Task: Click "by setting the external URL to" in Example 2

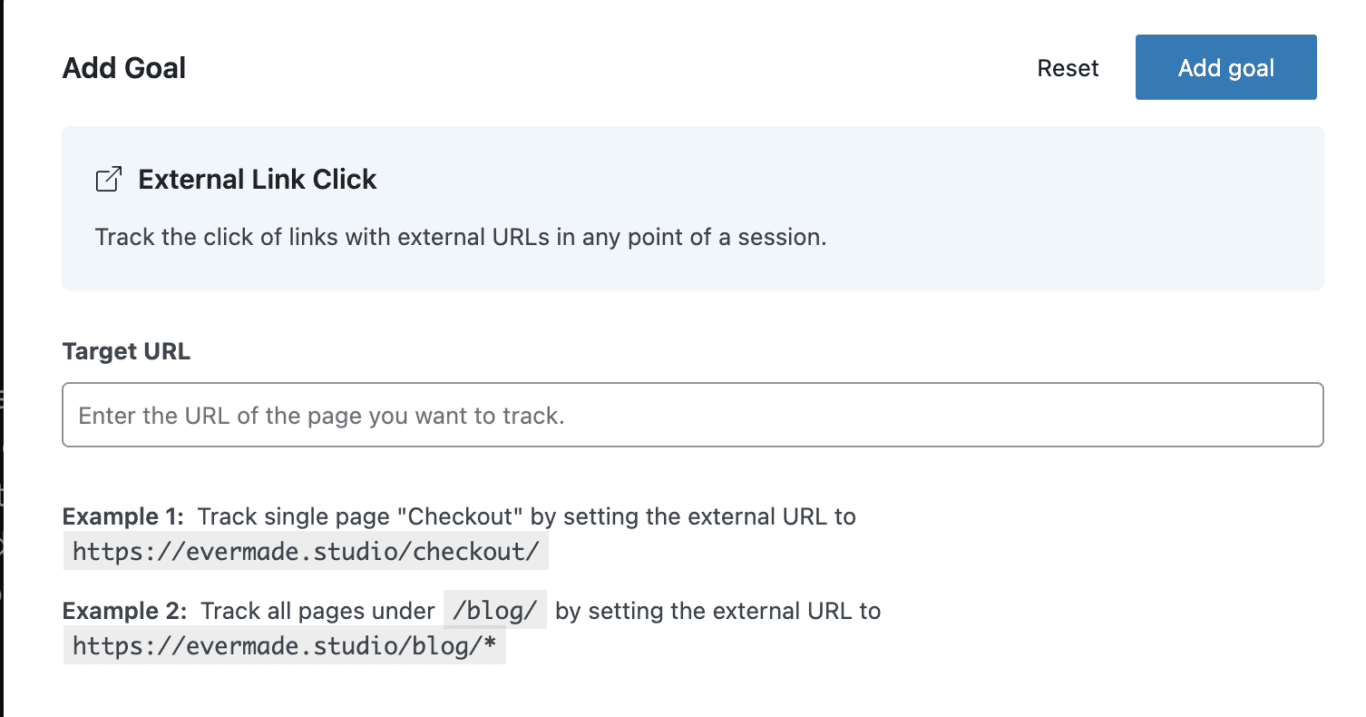Action: 717,611
